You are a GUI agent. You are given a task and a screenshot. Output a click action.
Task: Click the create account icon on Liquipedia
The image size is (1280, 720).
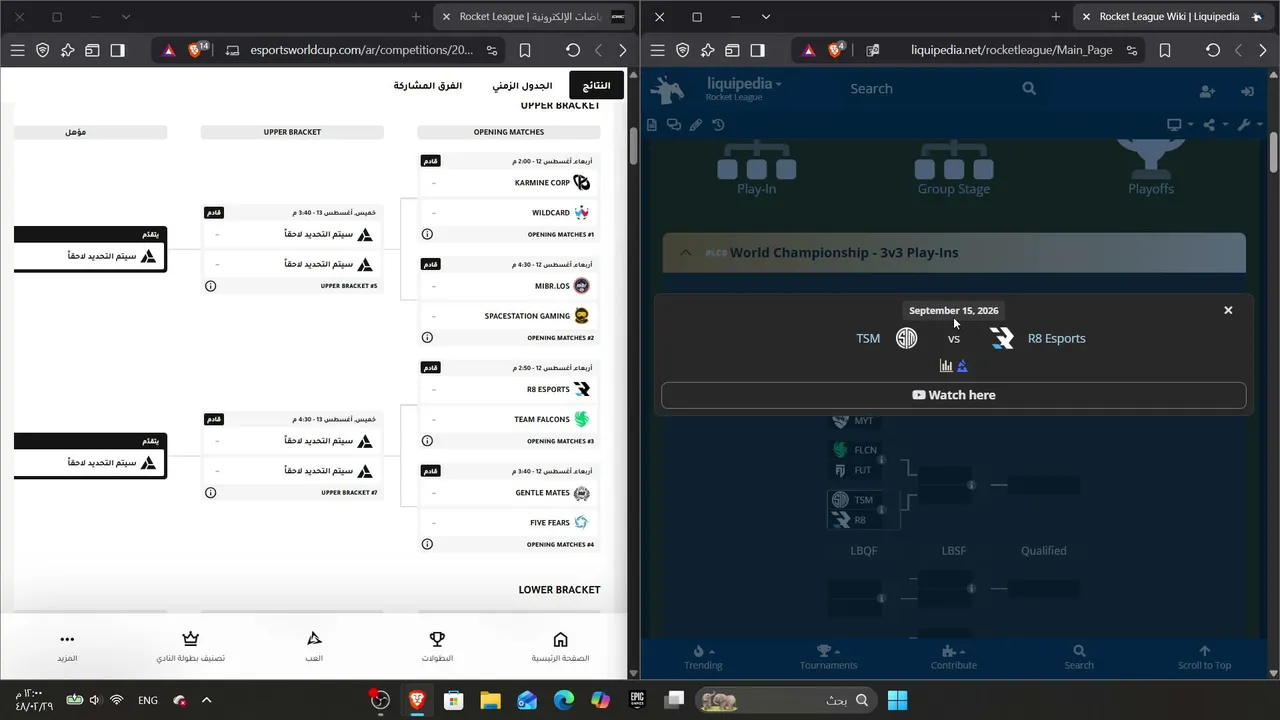[x=1207, y=91]
